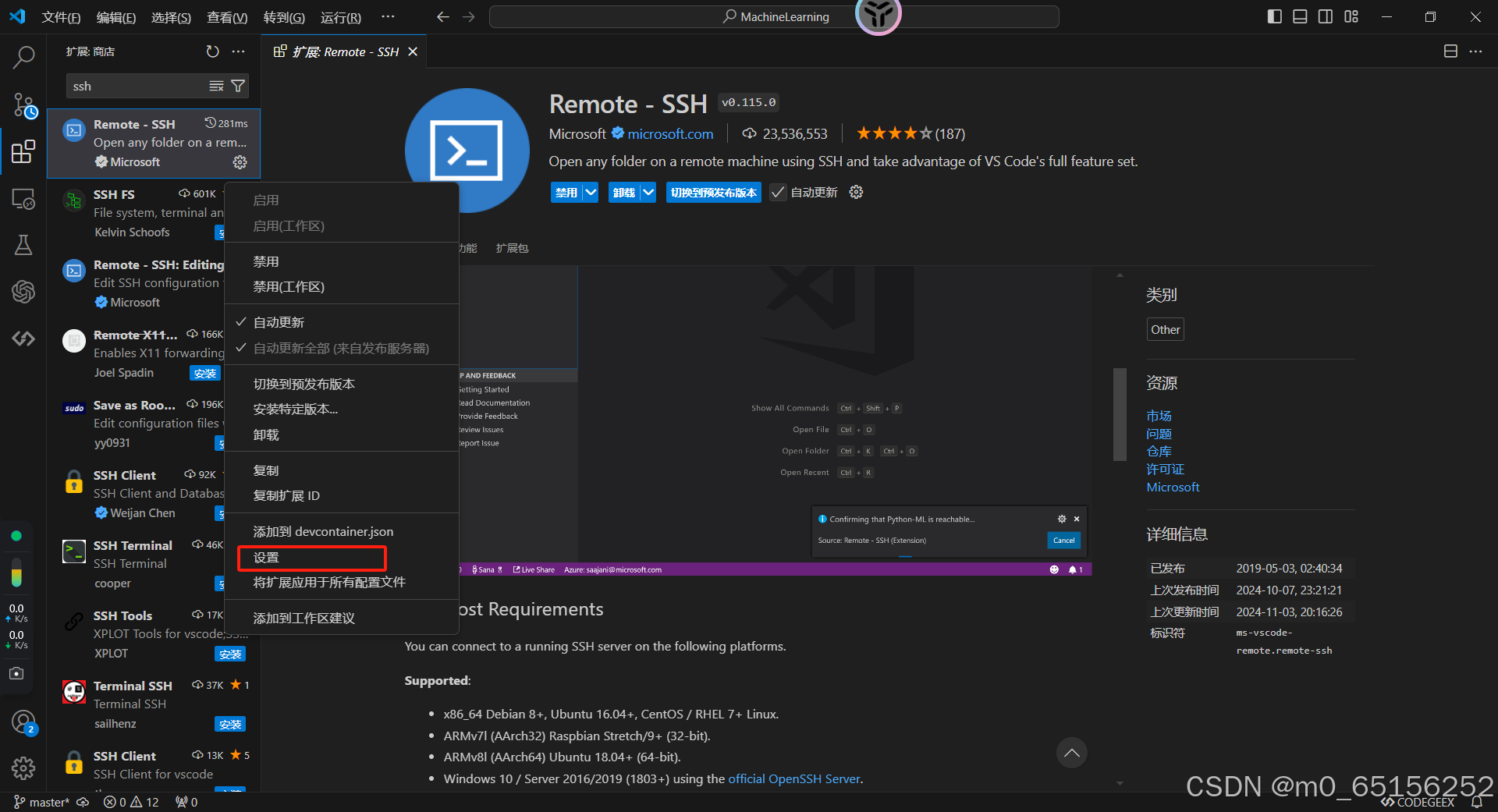Close the Remote - SSH extension tab

pyautogui.click(x=413, y=51)
